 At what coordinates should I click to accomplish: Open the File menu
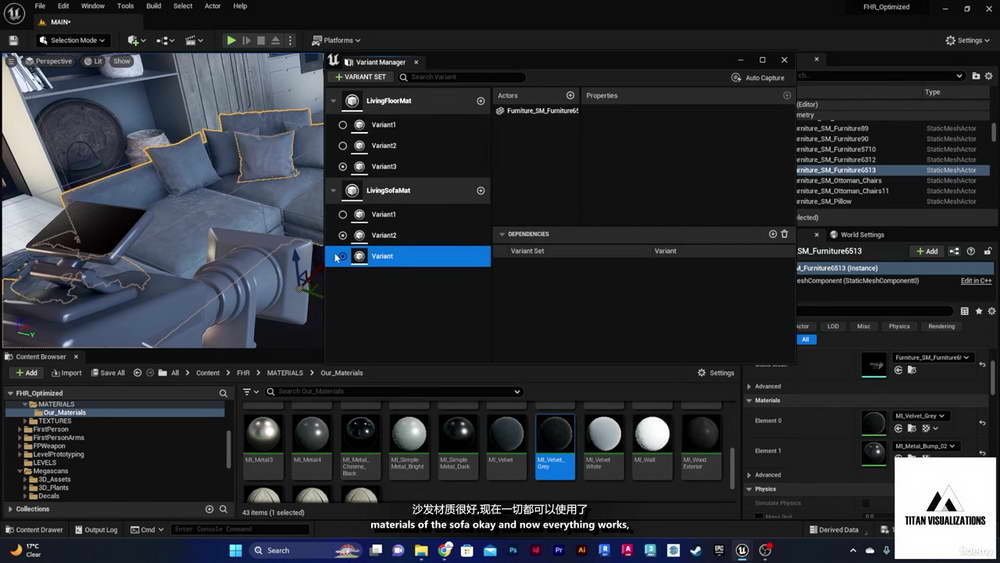[x=40, y=6]
